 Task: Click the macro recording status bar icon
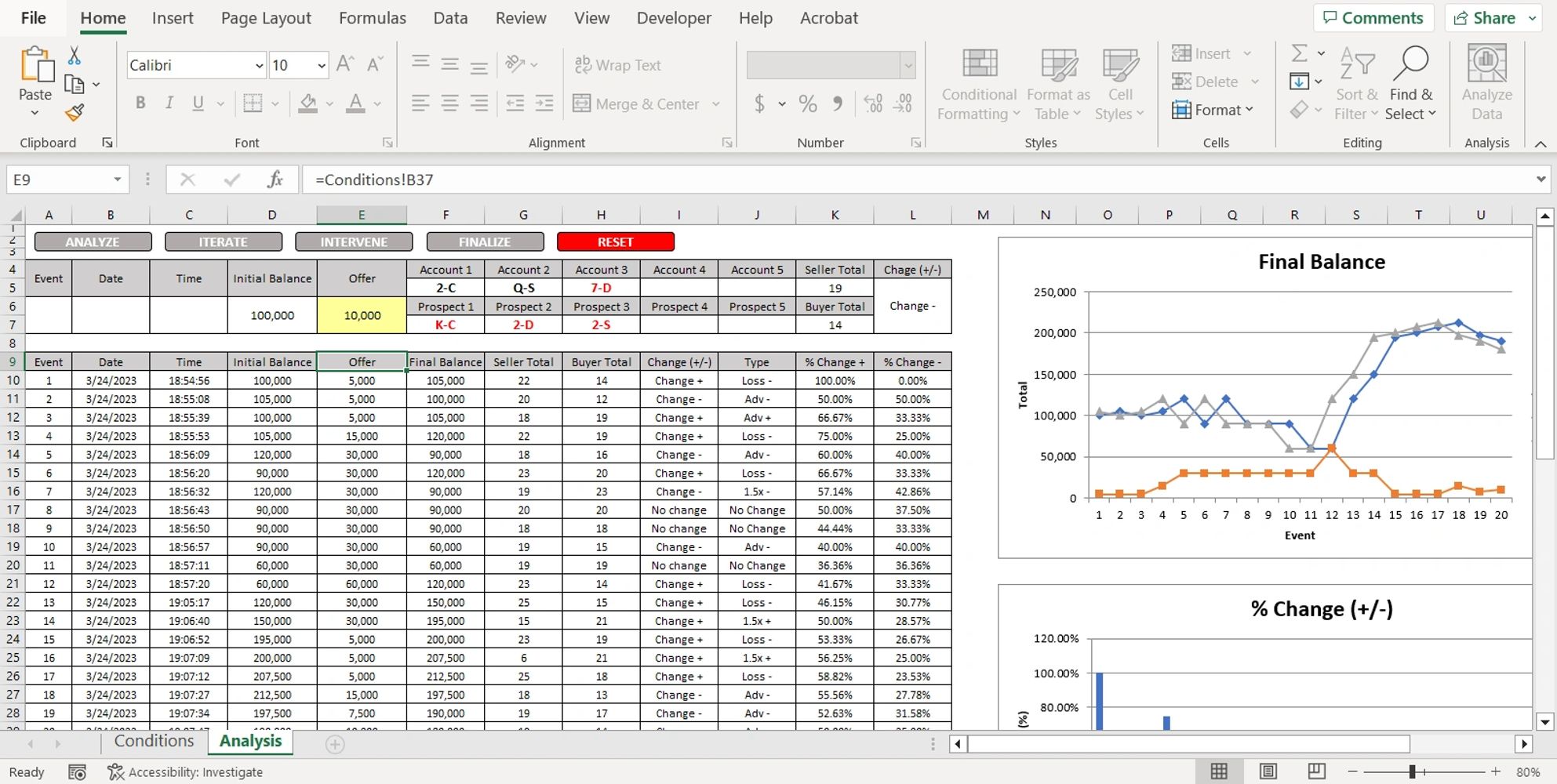click(x=77, y=772)
